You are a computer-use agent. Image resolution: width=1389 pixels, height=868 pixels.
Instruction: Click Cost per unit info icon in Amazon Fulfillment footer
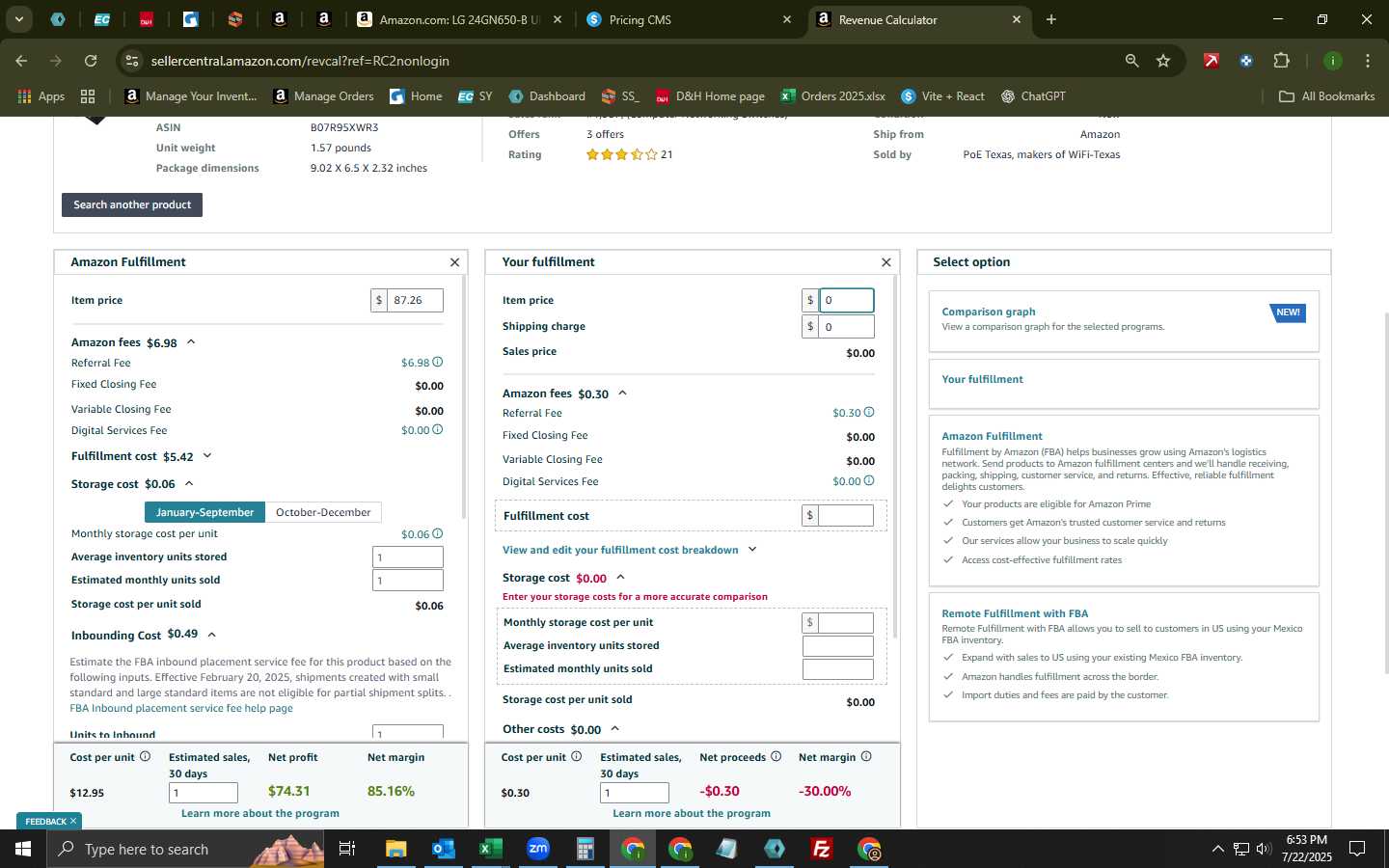[145, 757]
